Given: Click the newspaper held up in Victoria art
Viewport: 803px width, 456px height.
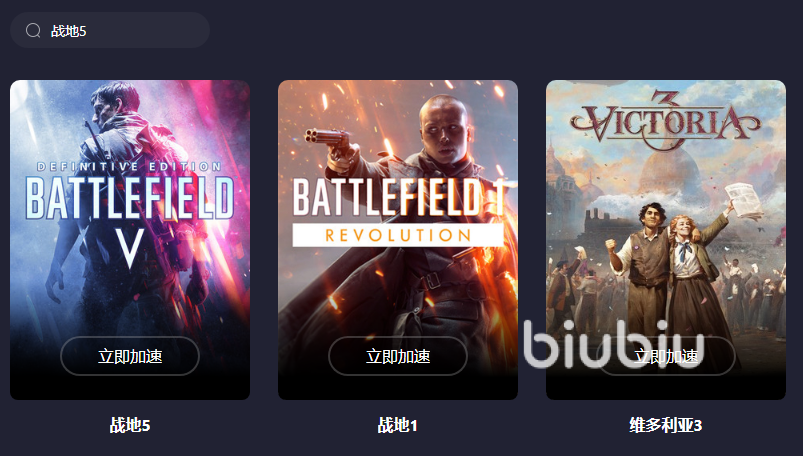Looking at the screenshot, I should [745, 201].
